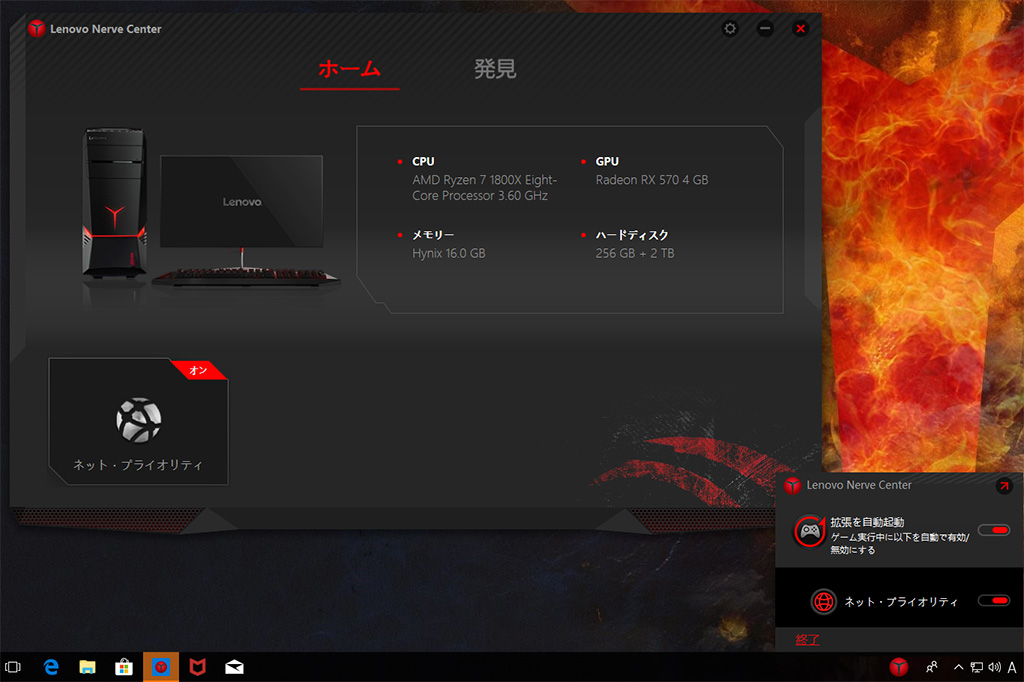Image resolution: width=1024 pixels, height=682 pixels.
Task: Click the red globe icon in popup
Action: coord(824,601)
